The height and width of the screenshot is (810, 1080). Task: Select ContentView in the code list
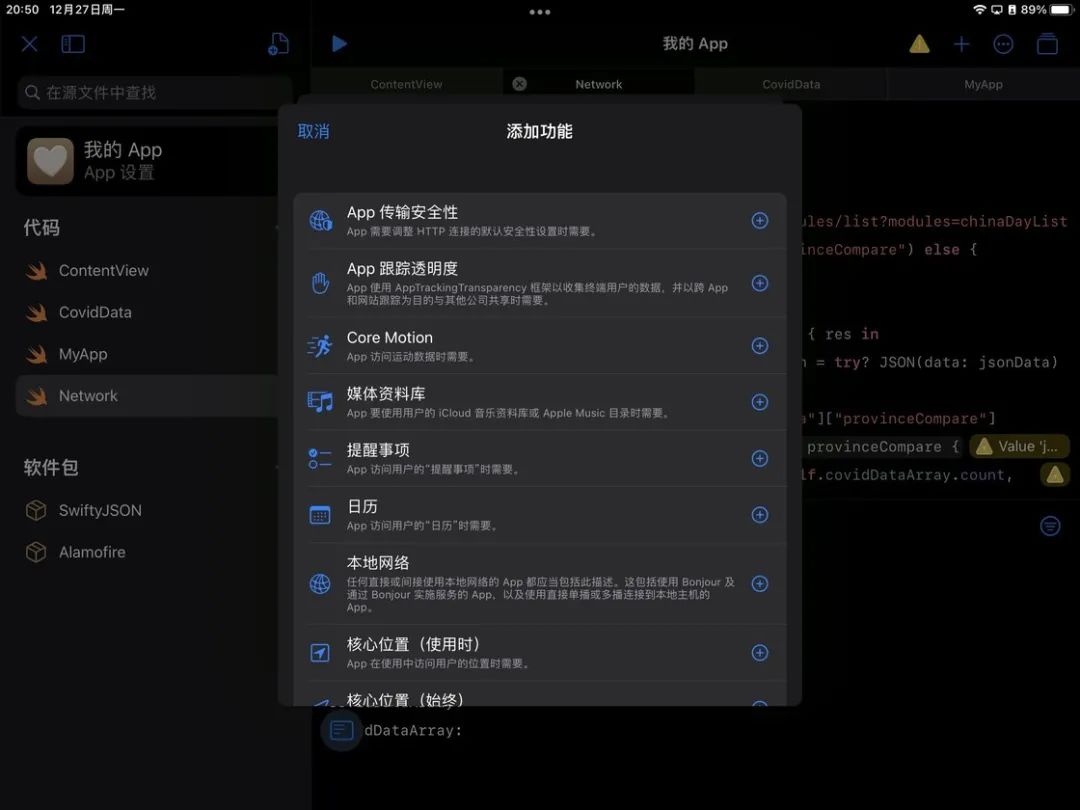pos(147,271)
